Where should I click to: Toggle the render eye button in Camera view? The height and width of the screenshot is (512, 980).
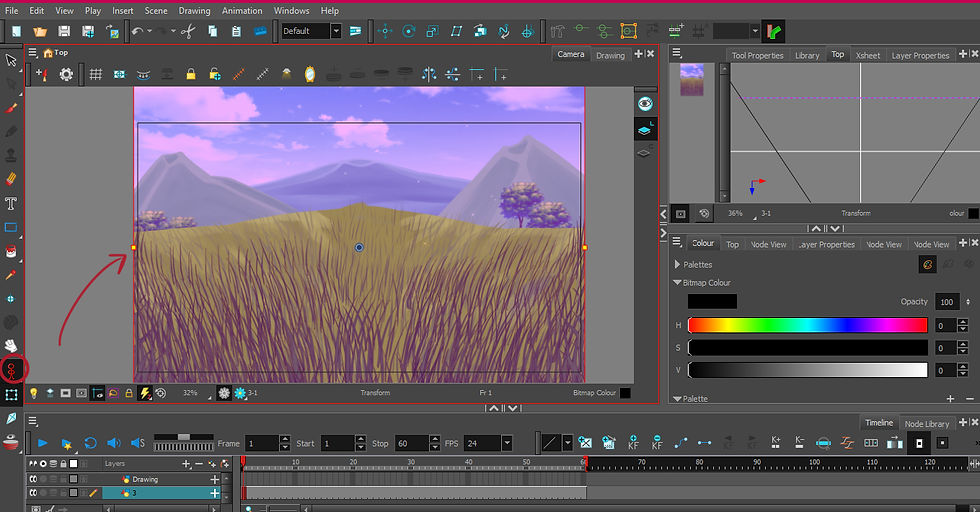point(645,104)
